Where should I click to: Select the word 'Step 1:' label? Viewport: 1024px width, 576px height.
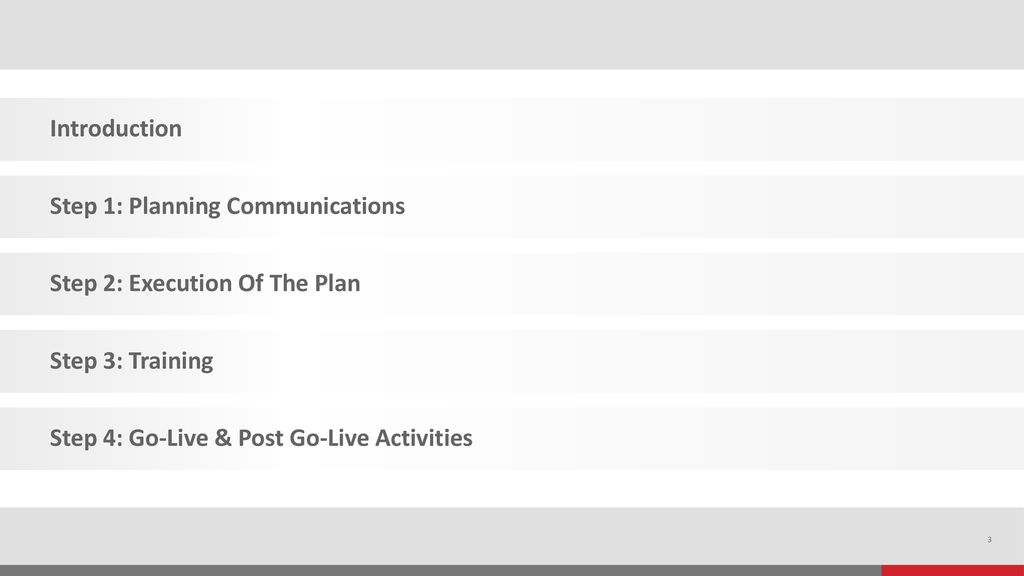coord(86,206)
